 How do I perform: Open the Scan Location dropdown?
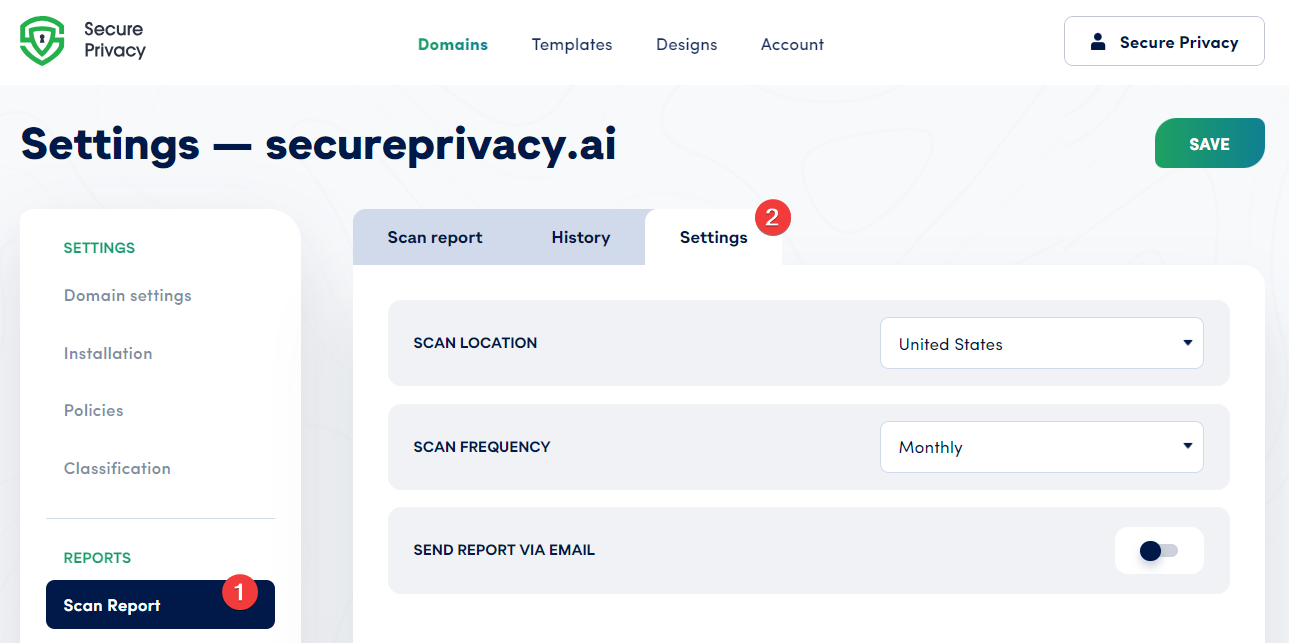pos(1041,343)
